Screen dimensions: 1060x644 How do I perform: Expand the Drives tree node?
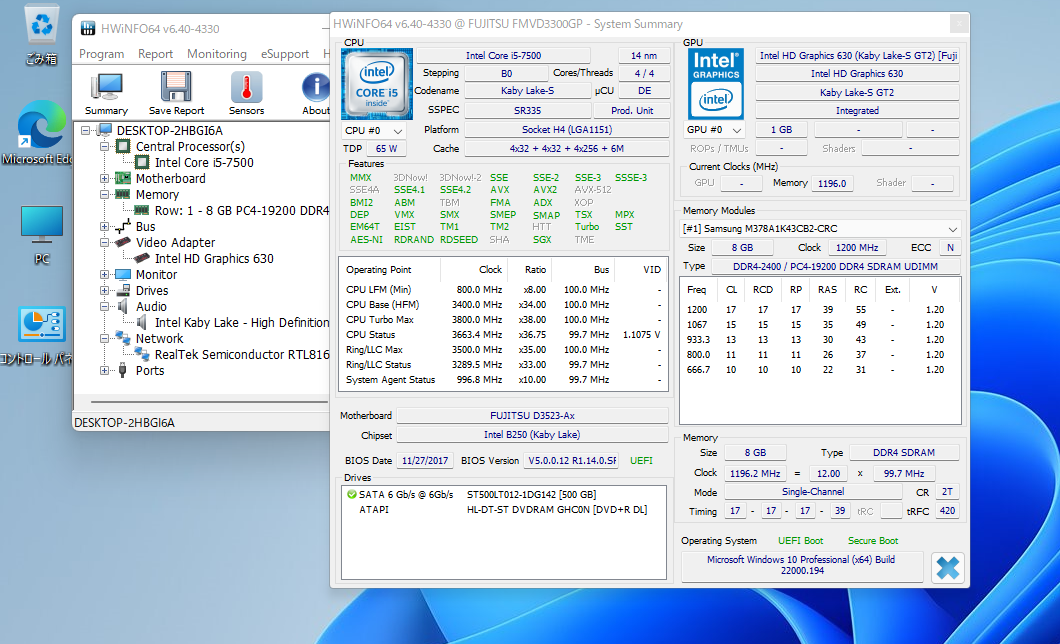click(x=105, y=291)
